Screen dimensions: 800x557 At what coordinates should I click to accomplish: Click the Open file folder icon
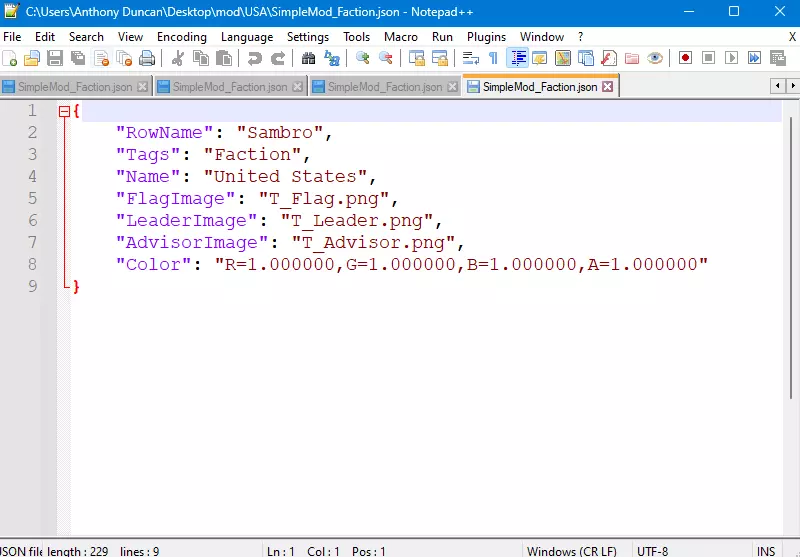(x=32, y=59)
